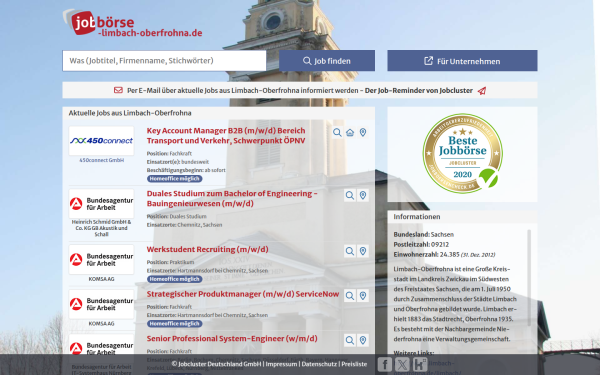The height and width of the screenshot is (375, 600).
Task: Open Key Account Manager B2B job title
Action: click(226, 135)
